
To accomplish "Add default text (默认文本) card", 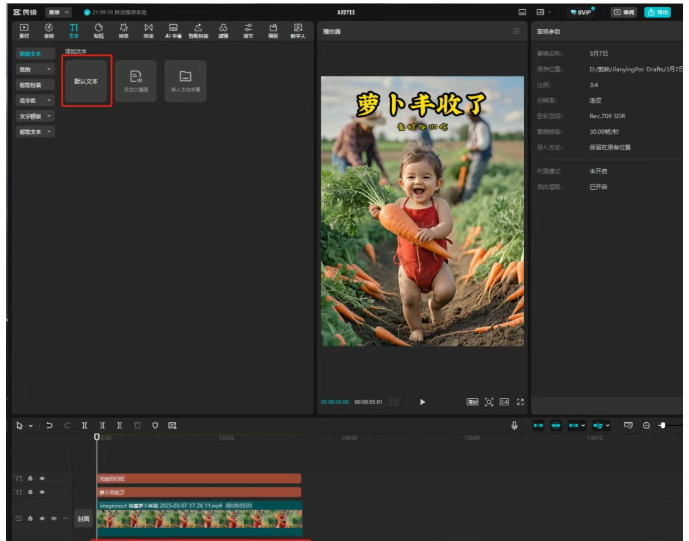I will [x=87, y=81].
